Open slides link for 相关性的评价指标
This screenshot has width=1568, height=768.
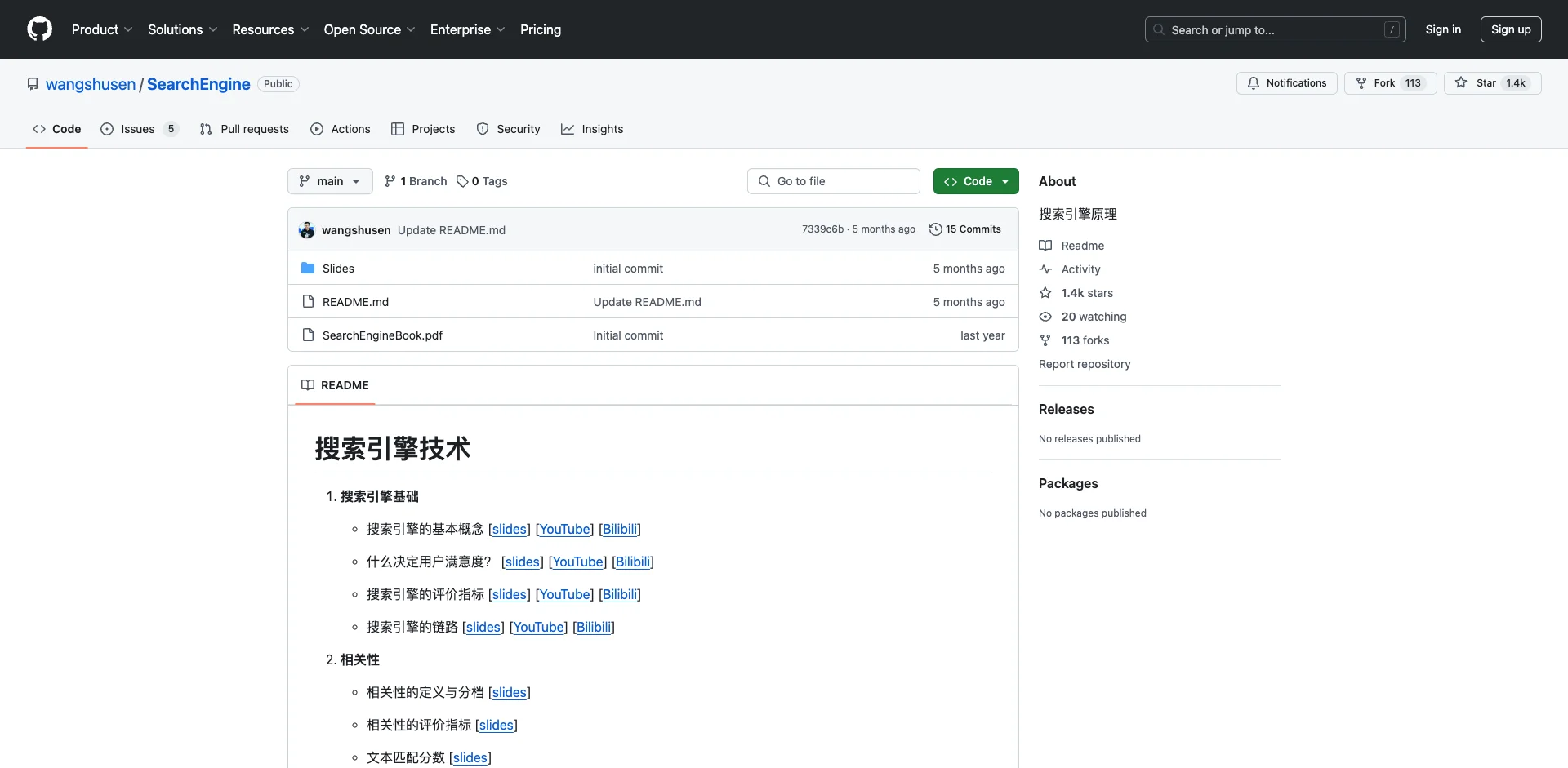point(497,725)
